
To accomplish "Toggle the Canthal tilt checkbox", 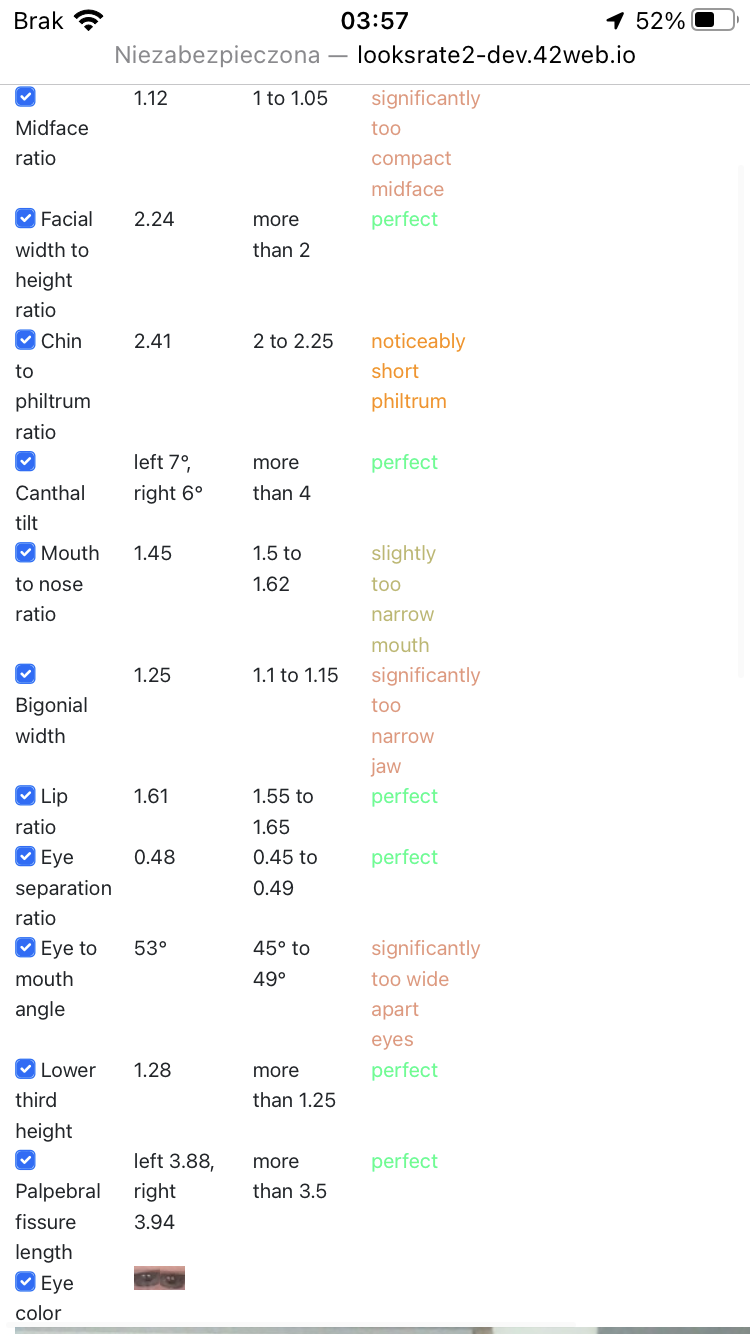I will [x=26, y=461].
